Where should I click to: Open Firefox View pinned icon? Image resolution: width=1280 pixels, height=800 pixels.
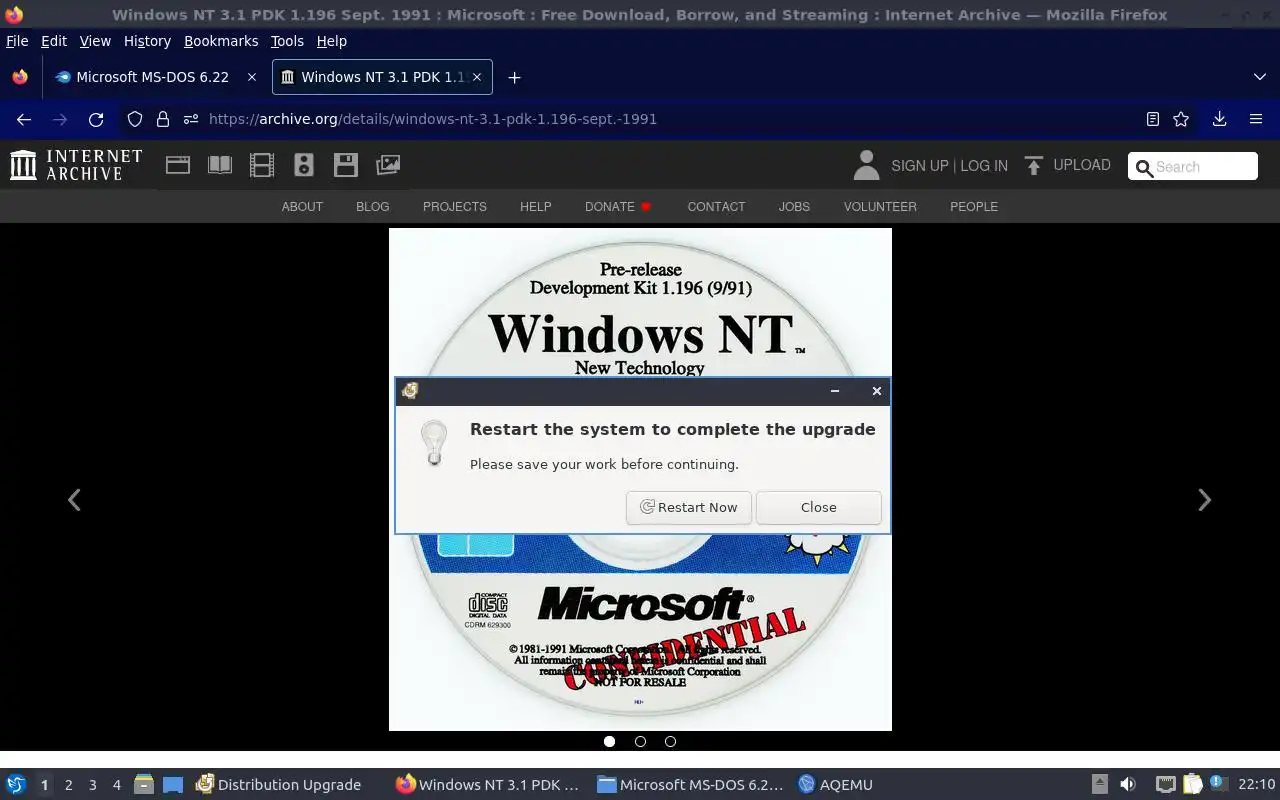pos(20,77)
